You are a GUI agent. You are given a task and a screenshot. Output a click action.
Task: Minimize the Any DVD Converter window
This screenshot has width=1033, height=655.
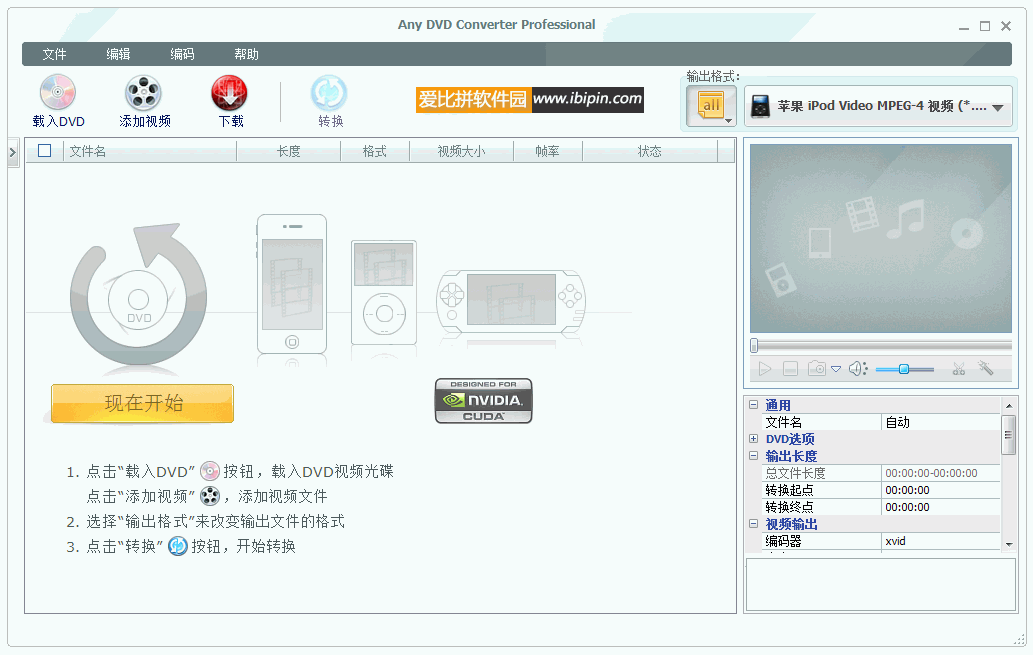964,27
